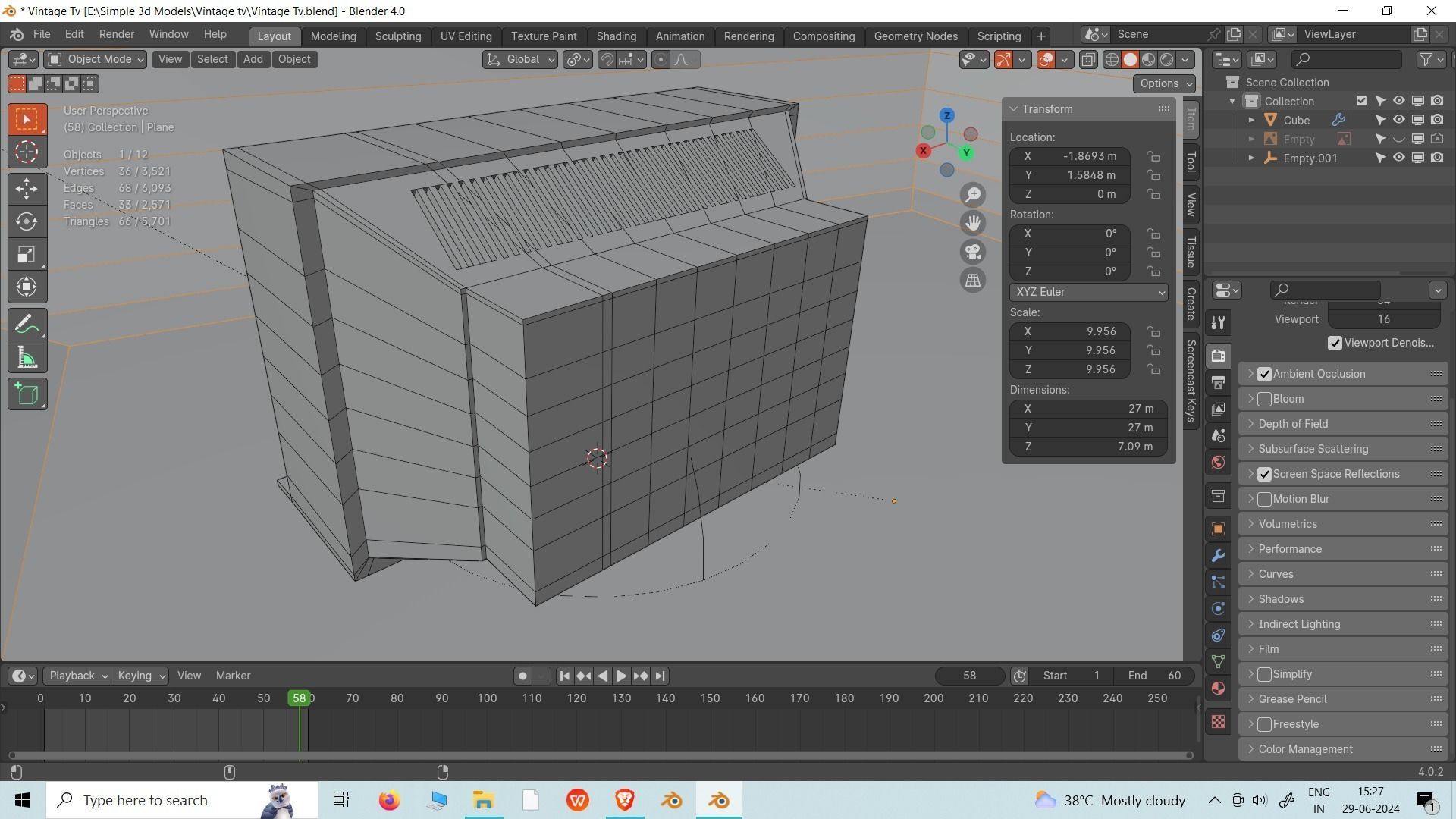Image resolution: width=1456 pixels, height=819 pixels.
Task: Expand the Color Management panel
Action: pyautogui.click(x=1304, y=749)
